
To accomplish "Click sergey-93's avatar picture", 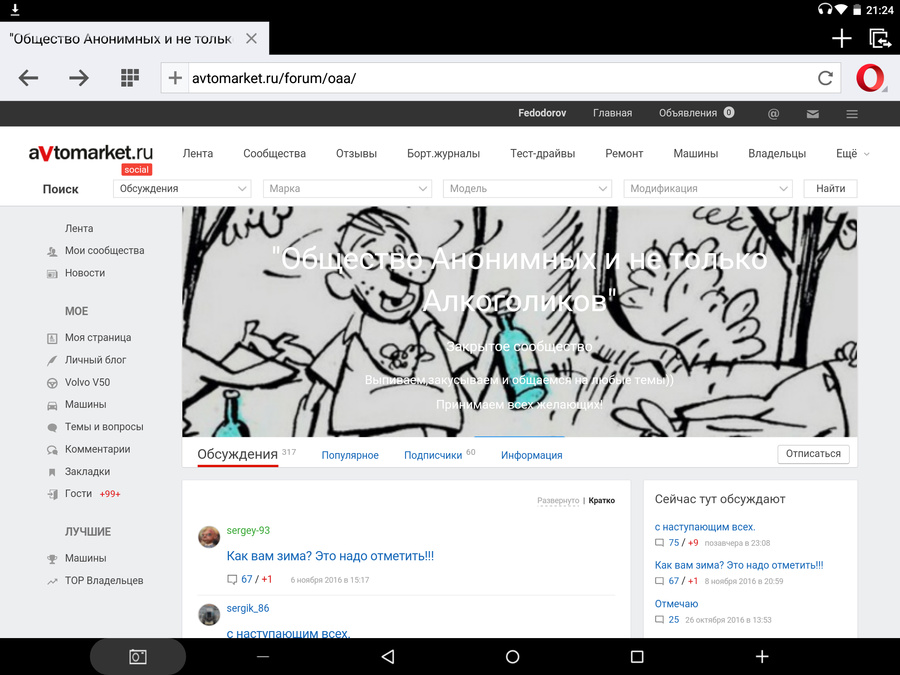I will pos(209,537).
